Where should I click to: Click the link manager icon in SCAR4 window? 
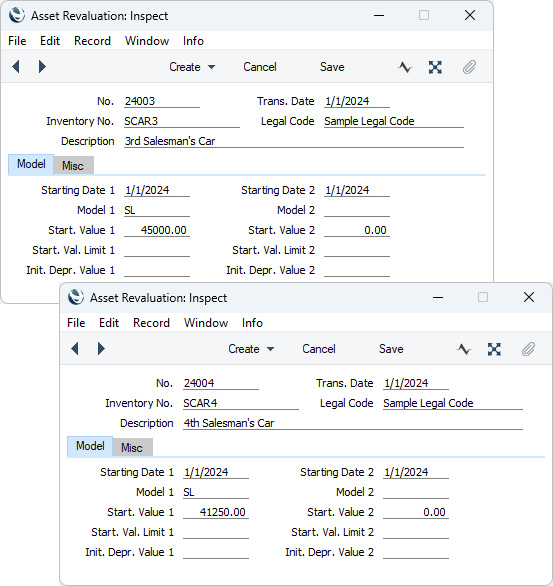[494, 349]
